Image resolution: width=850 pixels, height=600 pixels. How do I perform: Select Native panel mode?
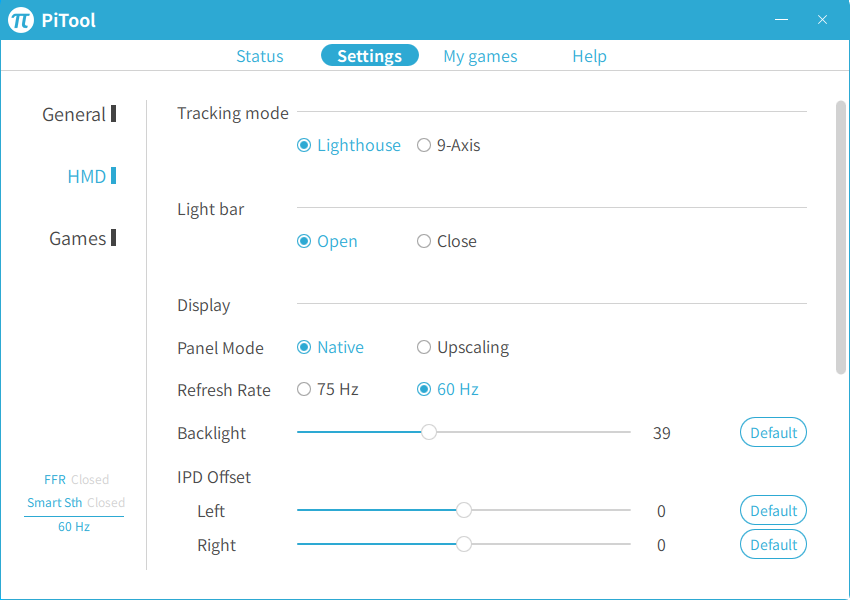330,347
